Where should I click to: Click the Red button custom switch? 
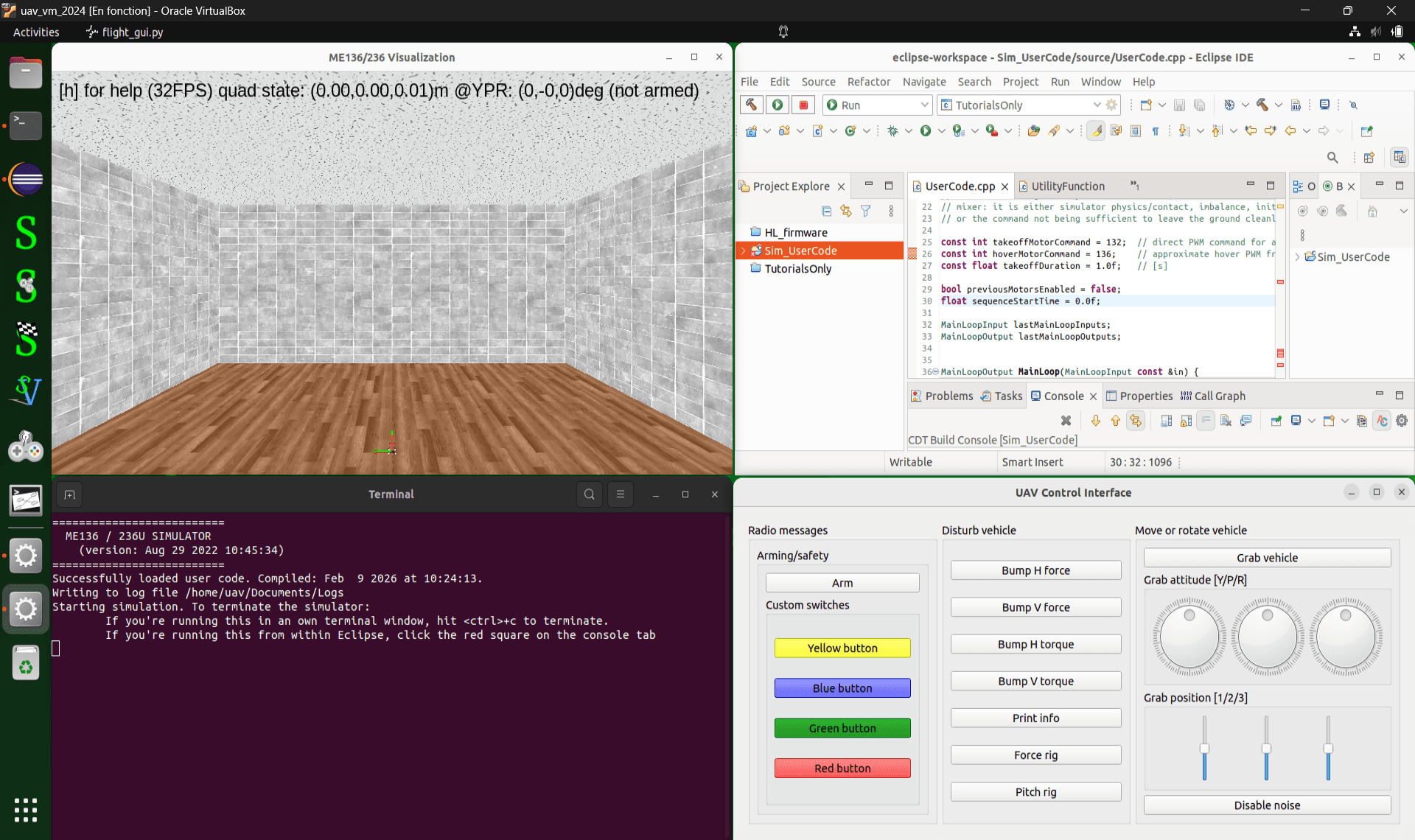pos(842,768)
